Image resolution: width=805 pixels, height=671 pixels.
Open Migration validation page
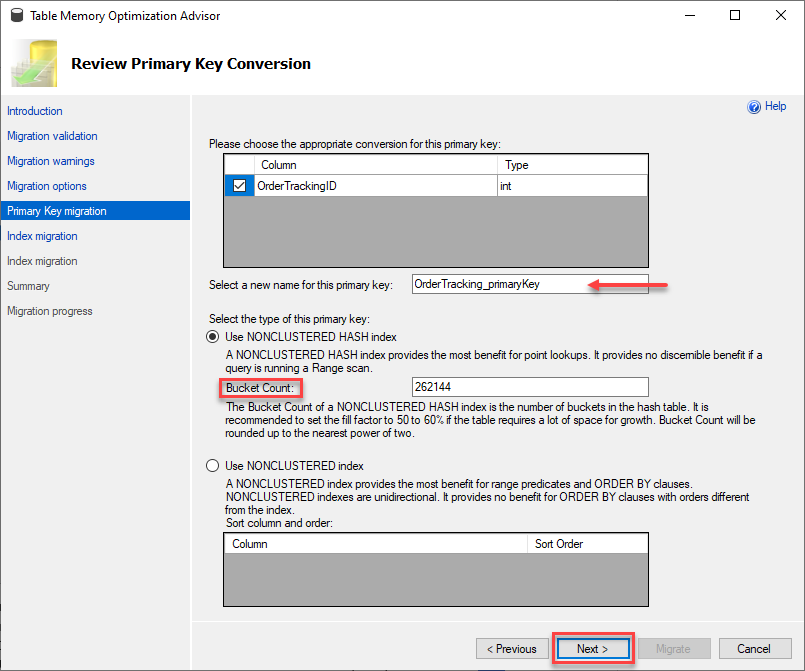(x=52, y=136)
